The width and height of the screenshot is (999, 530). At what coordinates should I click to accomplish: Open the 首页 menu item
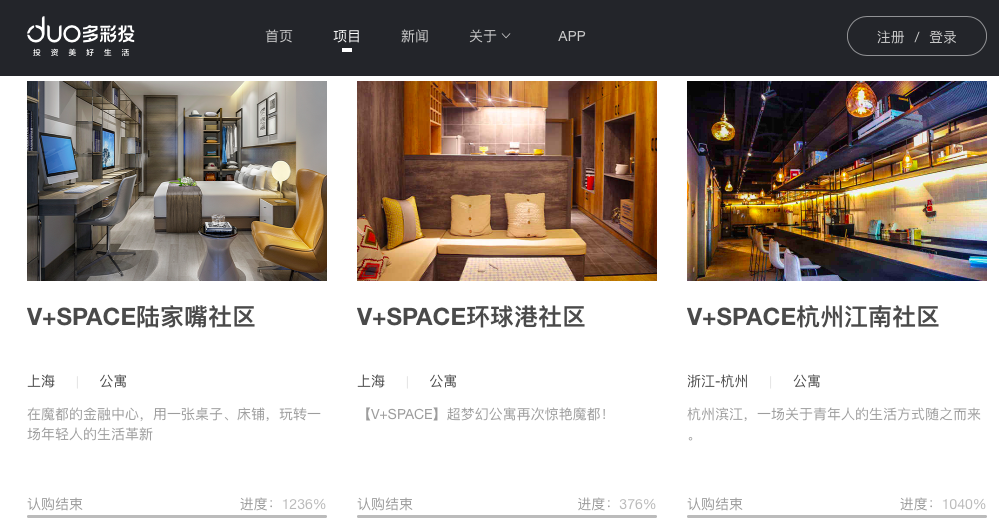tap(279, 36)
